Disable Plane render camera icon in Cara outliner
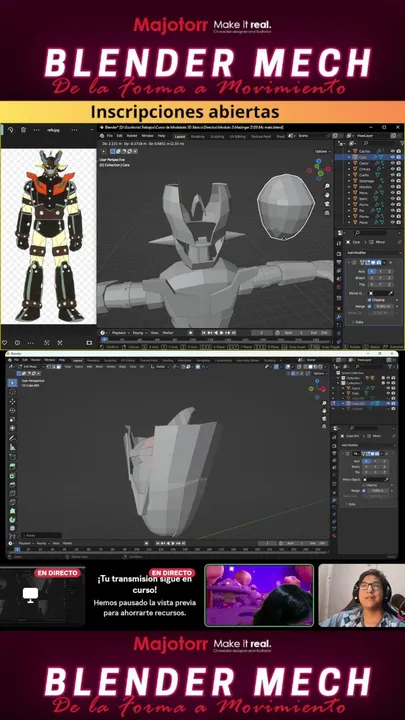 coord(398,222)
